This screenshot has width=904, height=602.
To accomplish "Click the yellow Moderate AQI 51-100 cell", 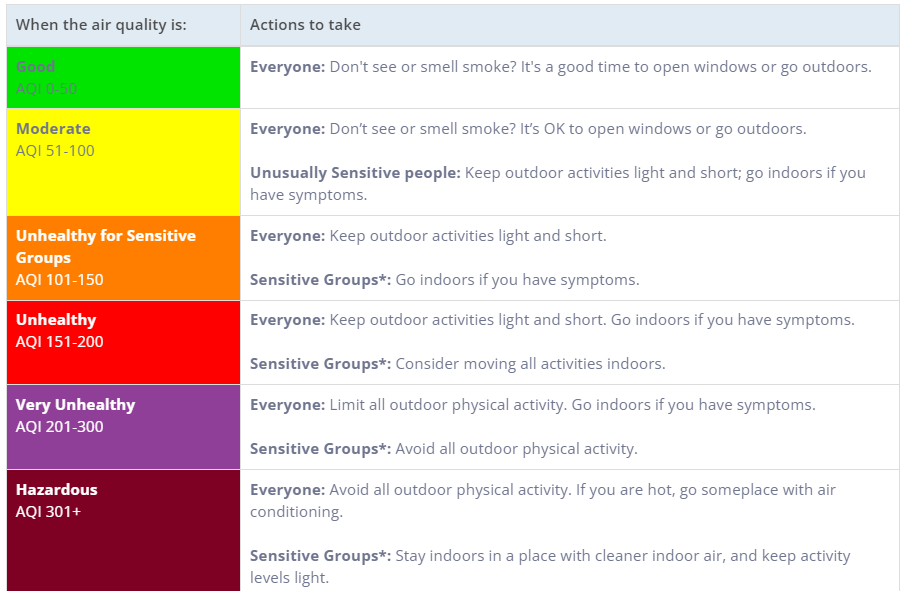I will [123, 160].
